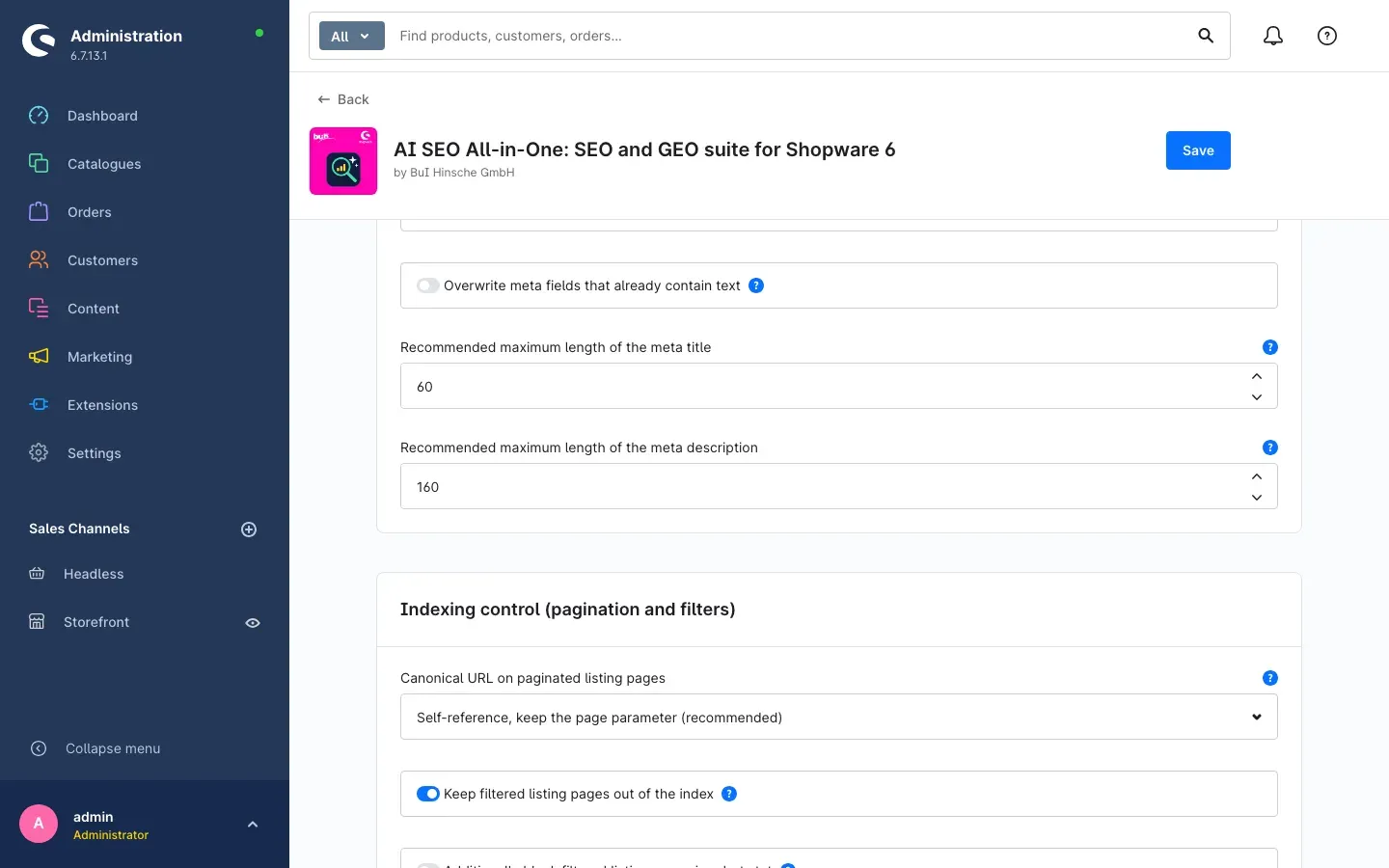Screen dimensions: 1389x868
Task: Open the Storefront sales channel
Action: click(x=96, y=622)
